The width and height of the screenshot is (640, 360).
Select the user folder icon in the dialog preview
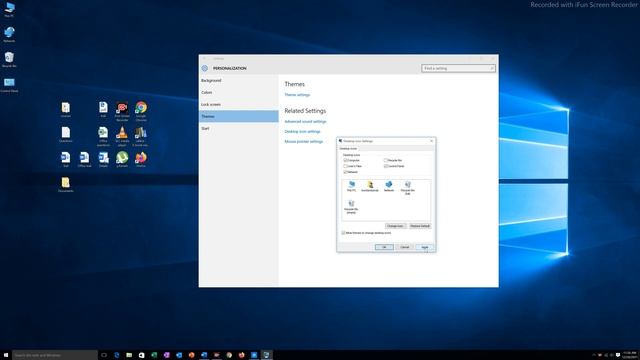pyautogui.click(x=370, y=186)
